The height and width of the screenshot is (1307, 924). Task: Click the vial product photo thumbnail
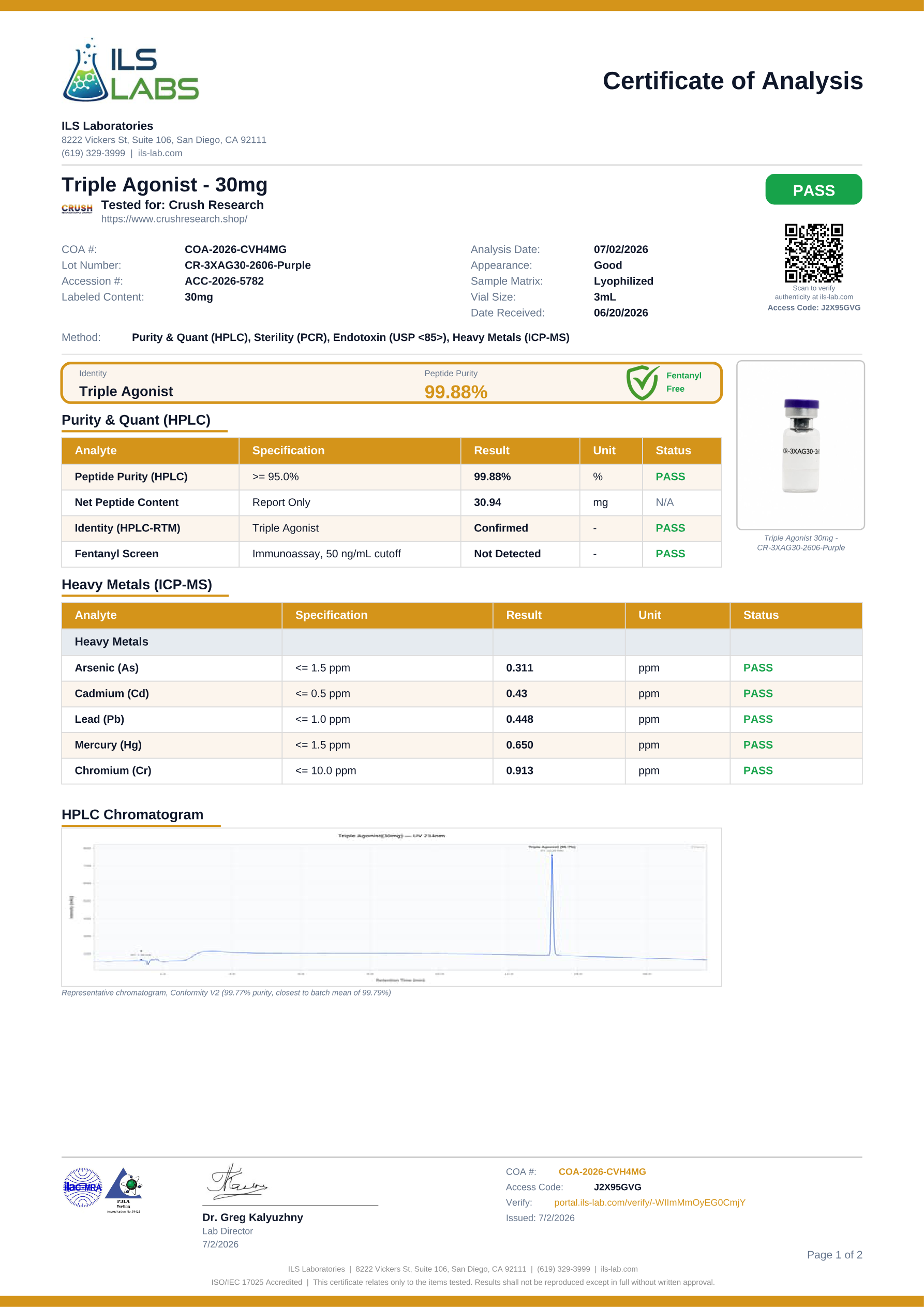800,445
